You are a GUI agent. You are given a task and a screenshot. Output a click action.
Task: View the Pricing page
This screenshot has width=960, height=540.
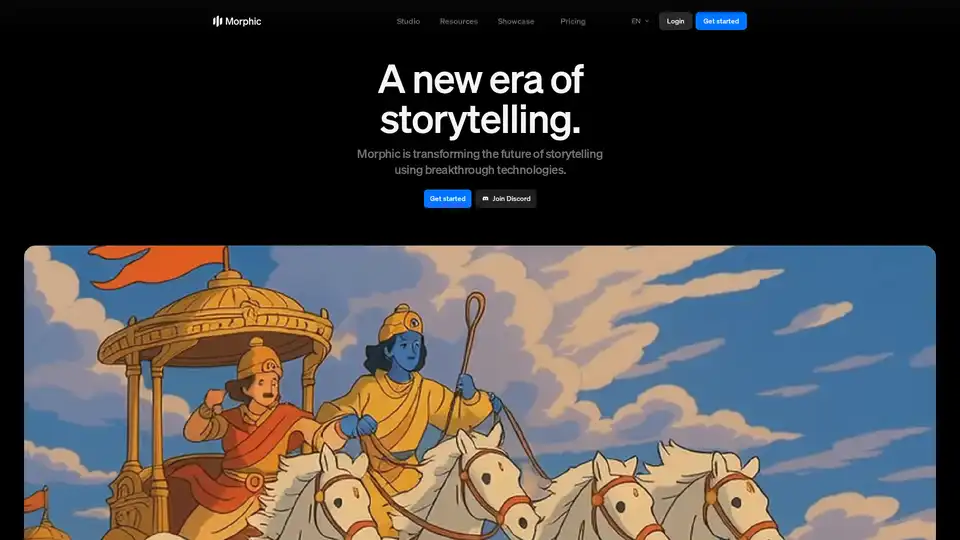[x=572, y=21]
